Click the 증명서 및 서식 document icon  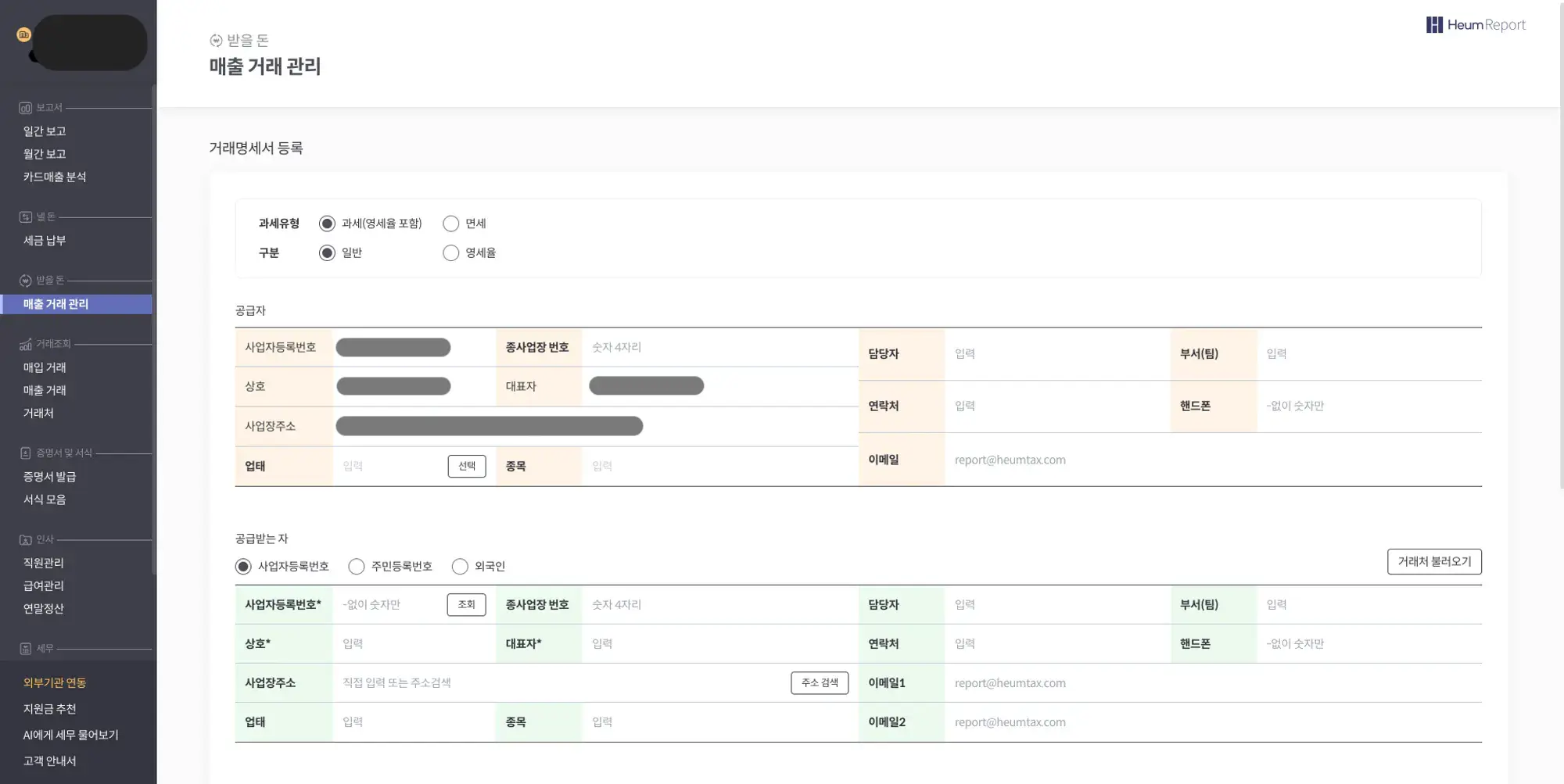tap(25, 453)
